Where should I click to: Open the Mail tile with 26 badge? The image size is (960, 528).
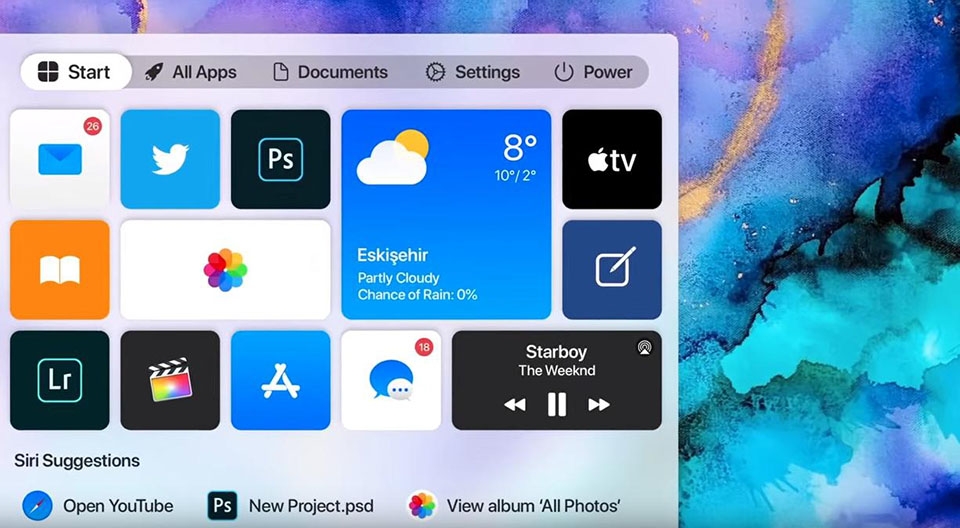[x=60, y=159]
